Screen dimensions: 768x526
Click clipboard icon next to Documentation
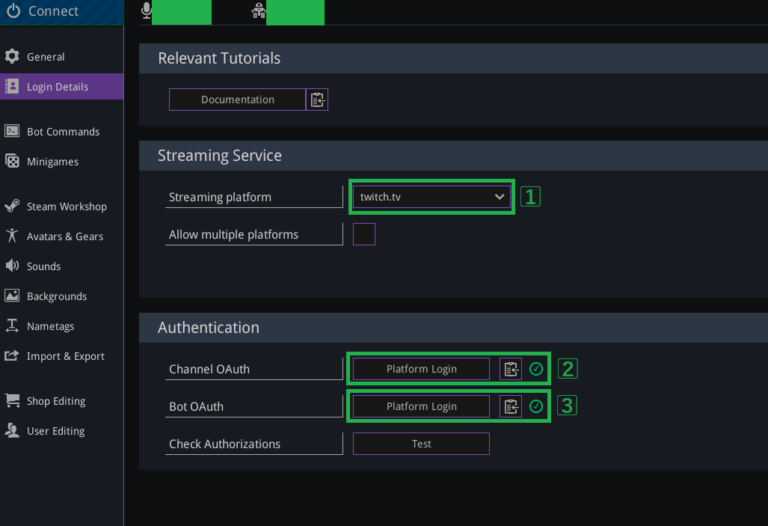point(317,100)
